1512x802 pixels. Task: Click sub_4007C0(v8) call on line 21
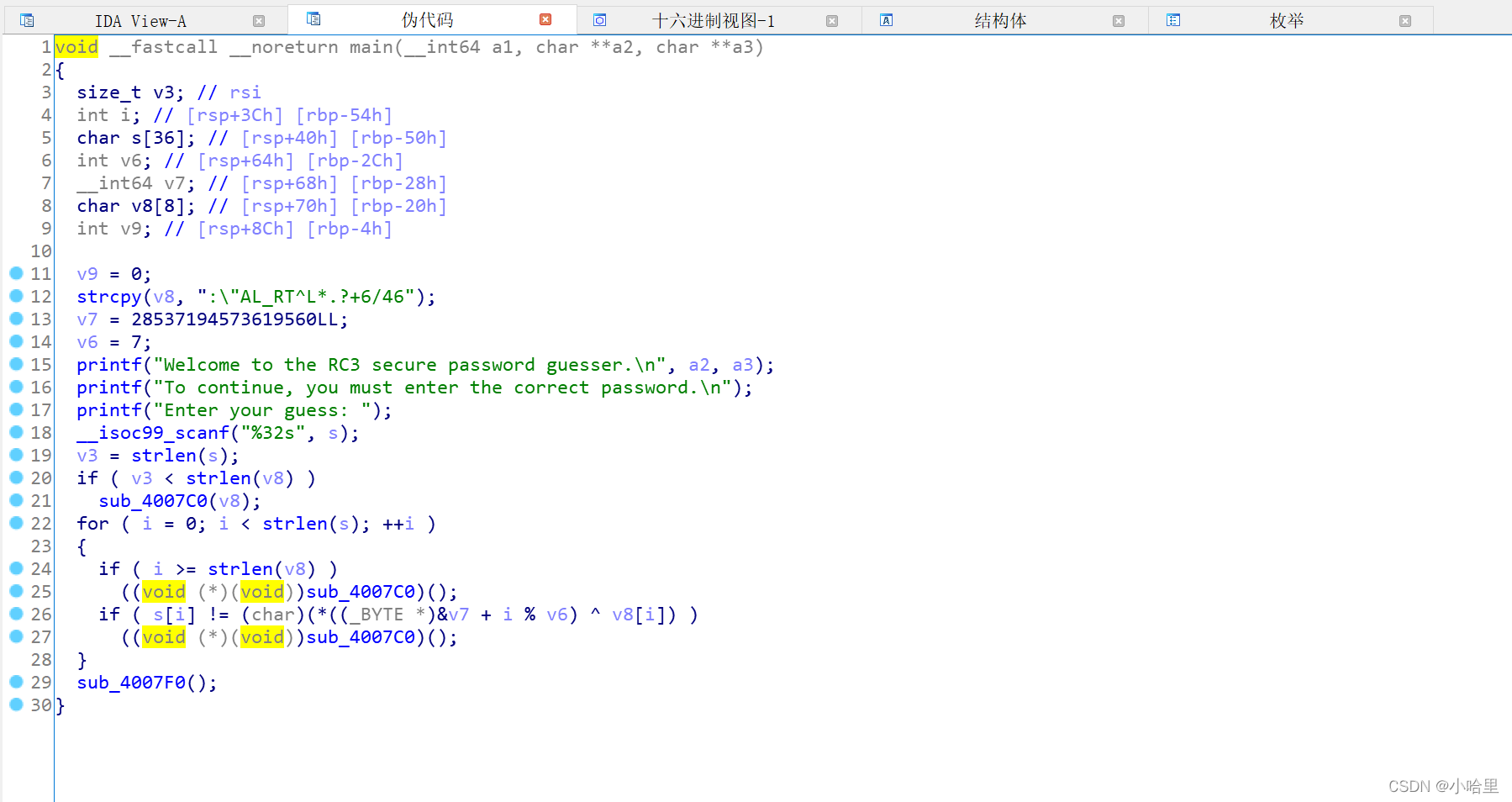pos(180,501)
